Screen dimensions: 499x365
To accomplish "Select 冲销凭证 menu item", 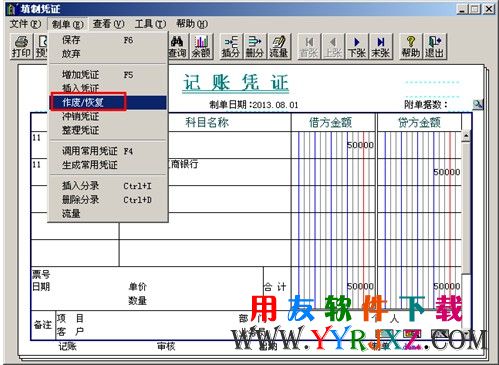I will tap(108, 116).
